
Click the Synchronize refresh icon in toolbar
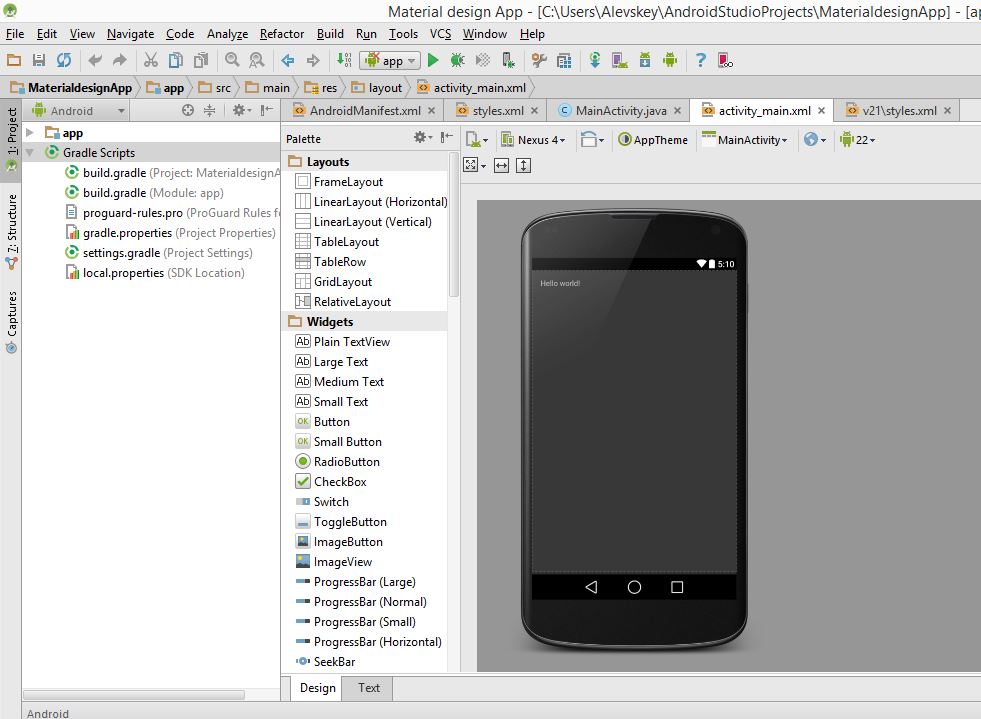64,61
